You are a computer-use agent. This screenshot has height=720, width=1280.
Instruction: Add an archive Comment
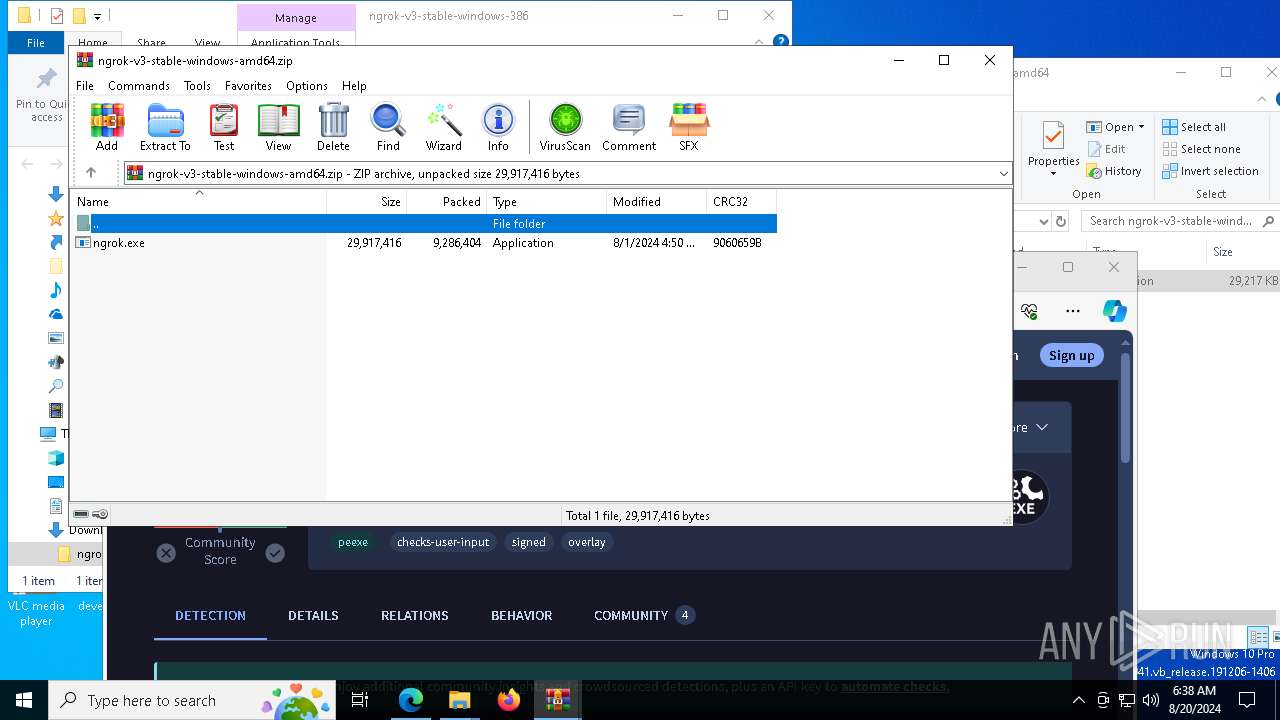tap(629, 127)
